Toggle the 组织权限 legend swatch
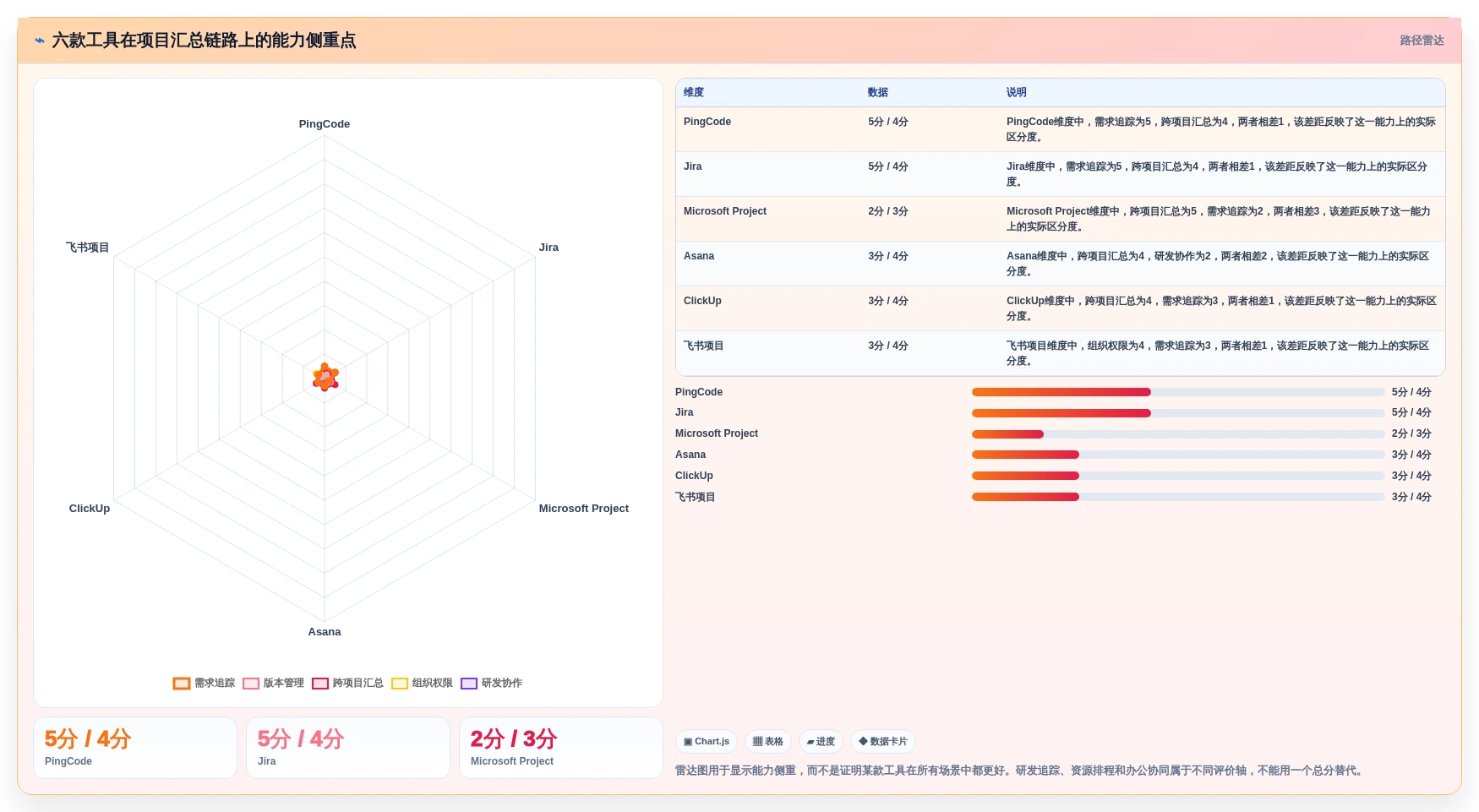1479x812 pixels. click(400, 684)
